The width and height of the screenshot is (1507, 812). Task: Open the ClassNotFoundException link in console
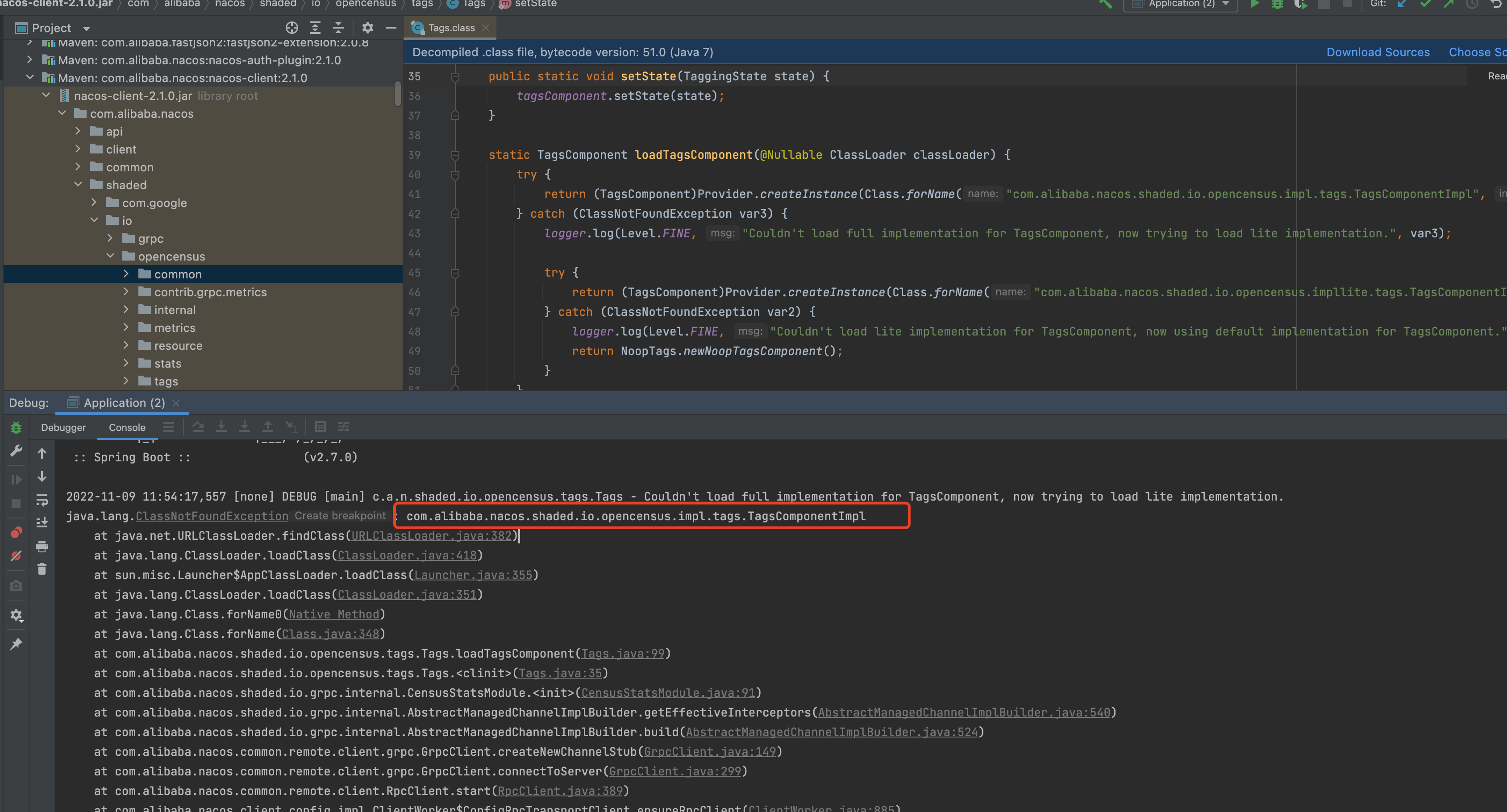click(x=212, y=516)
